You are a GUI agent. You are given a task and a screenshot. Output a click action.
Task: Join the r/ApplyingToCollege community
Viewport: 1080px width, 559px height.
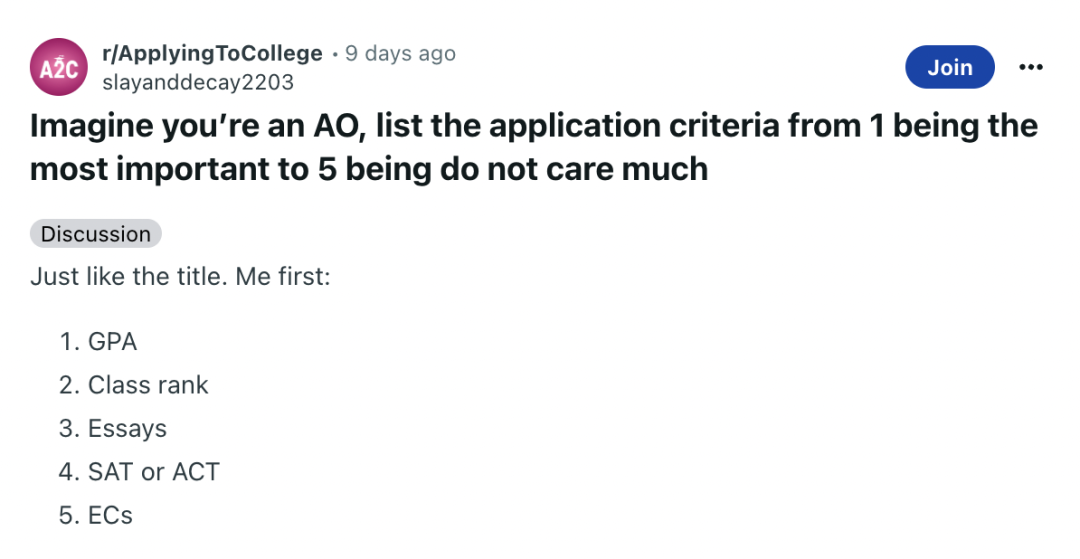tap(950, 67)
